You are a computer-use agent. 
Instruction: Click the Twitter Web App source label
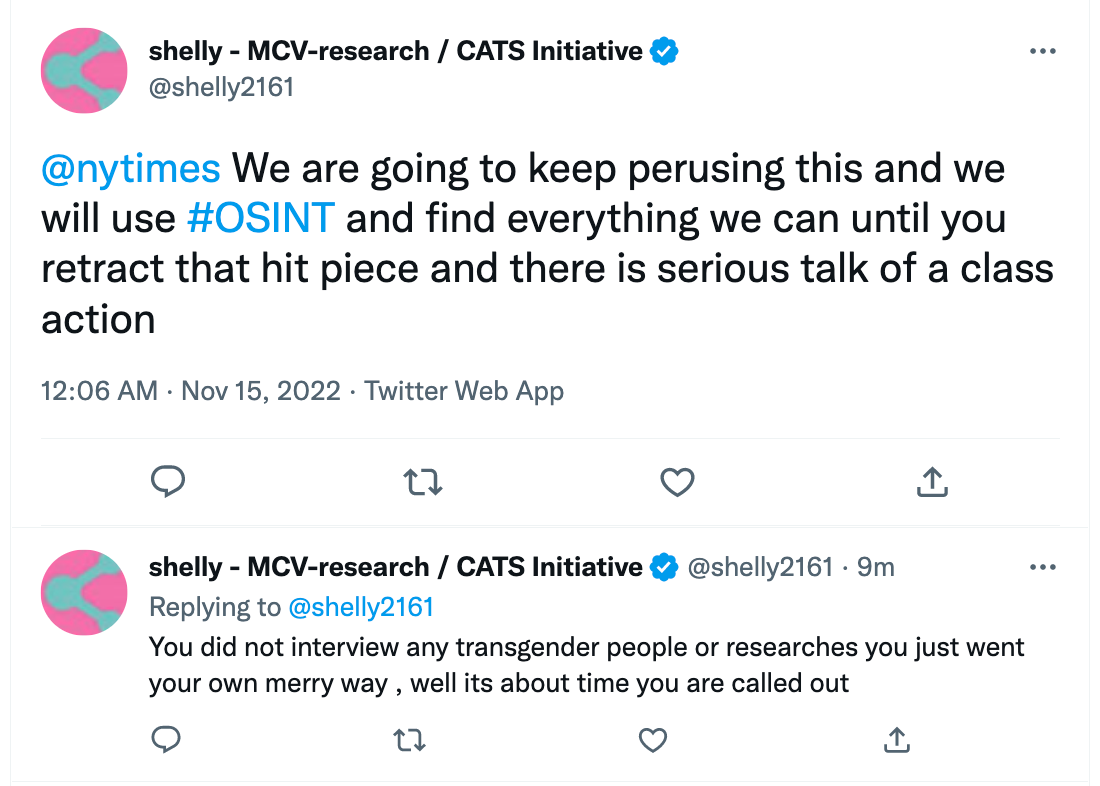[464, 392]
